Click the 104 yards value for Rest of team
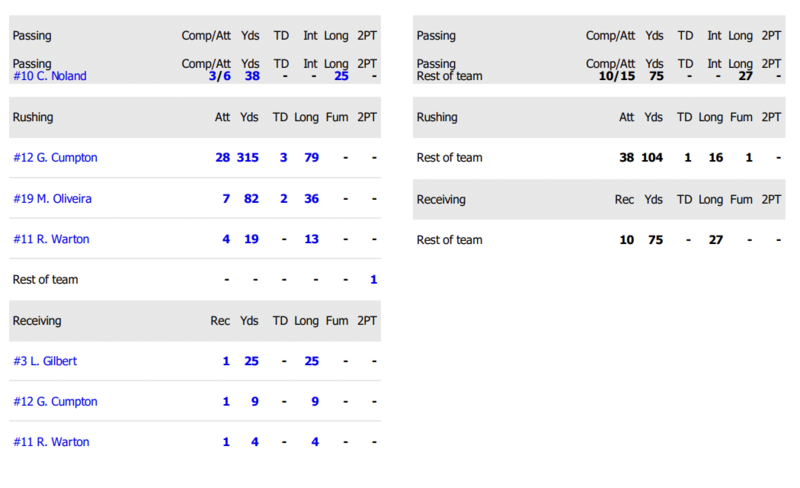 pos(652,158)
